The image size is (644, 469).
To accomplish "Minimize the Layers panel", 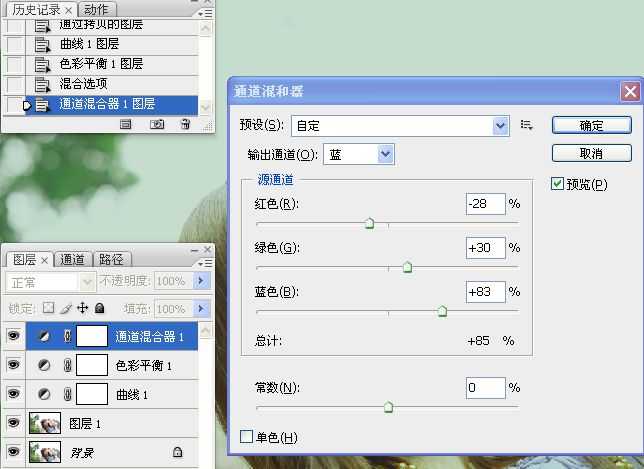I will 195,250.
